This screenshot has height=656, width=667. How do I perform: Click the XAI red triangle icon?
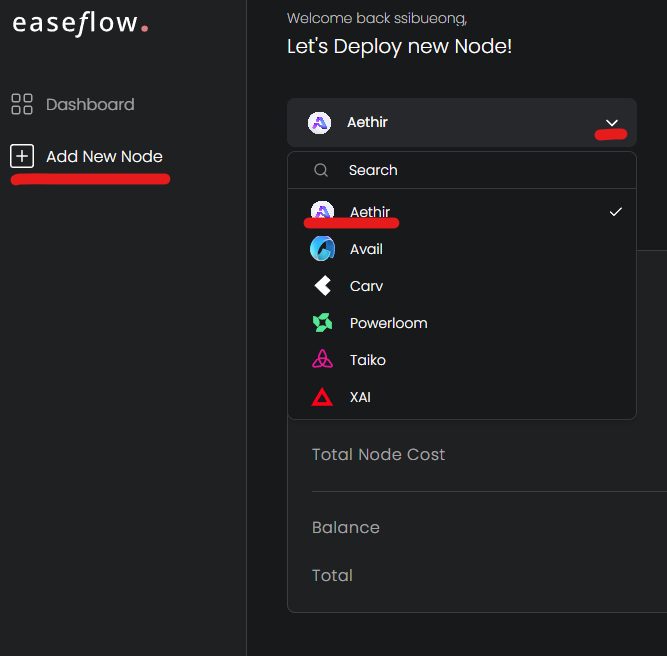[x=322, y=396]
